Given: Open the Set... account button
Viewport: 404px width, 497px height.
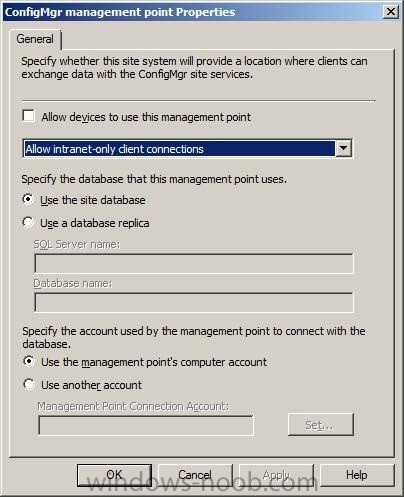Looking at the screenshot, I should 321,425.
